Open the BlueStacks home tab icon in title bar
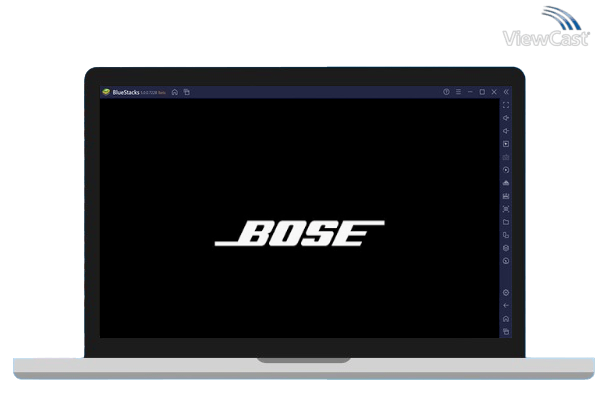 click(x=175, y=92)
